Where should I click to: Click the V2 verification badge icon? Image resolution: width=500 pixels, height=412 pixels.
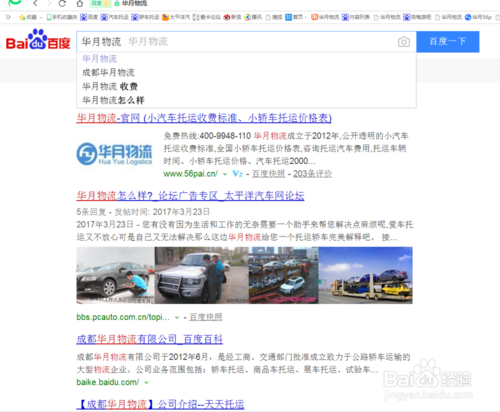237,174
